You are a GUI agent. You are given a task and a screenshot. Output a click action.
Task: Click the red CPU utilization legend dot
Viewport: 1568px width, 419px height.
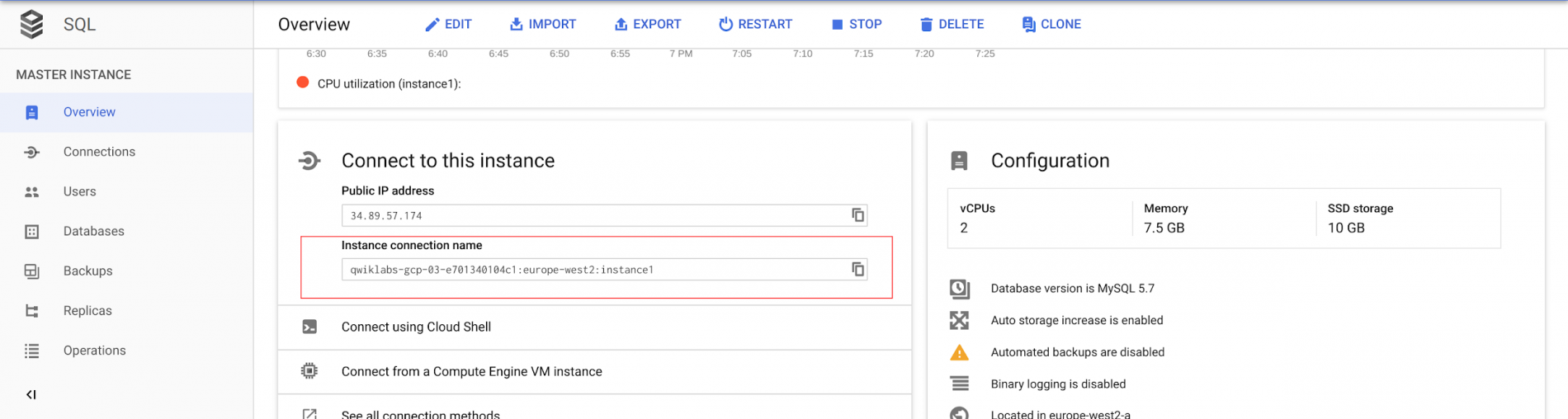tap(303, 82)
